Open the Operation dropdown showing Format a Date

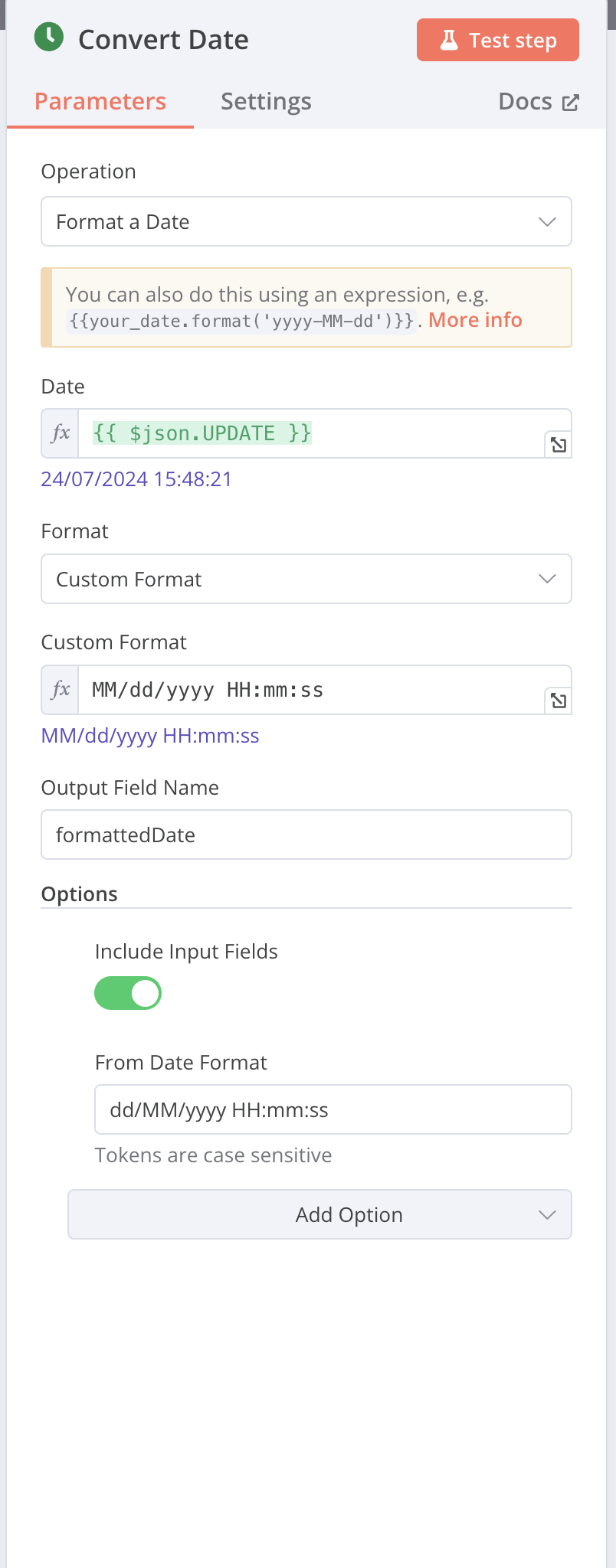306,222
